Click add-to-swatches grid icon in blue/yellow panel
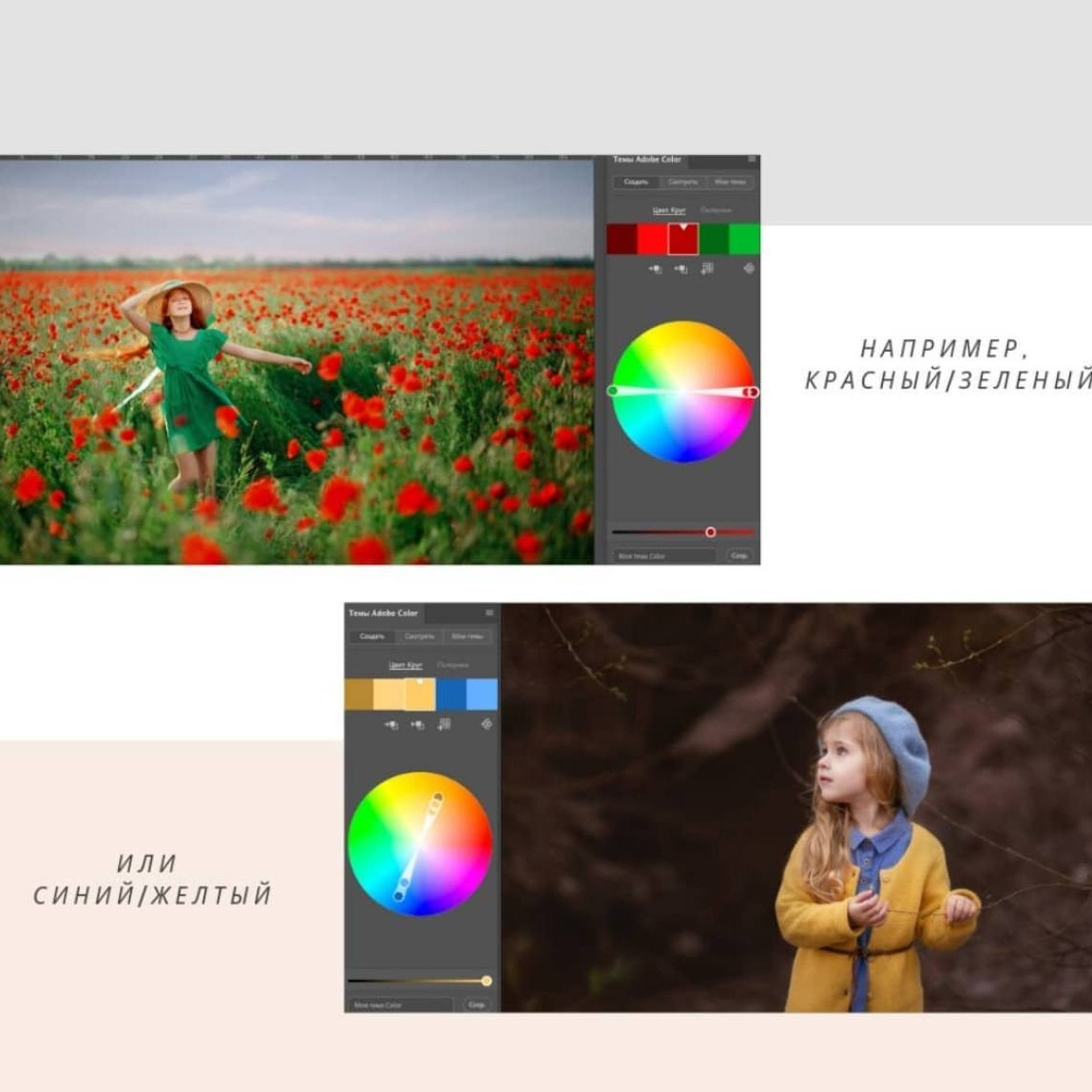The width and height of the screenshot is (1092, 1092). click(x=444, y=724)
